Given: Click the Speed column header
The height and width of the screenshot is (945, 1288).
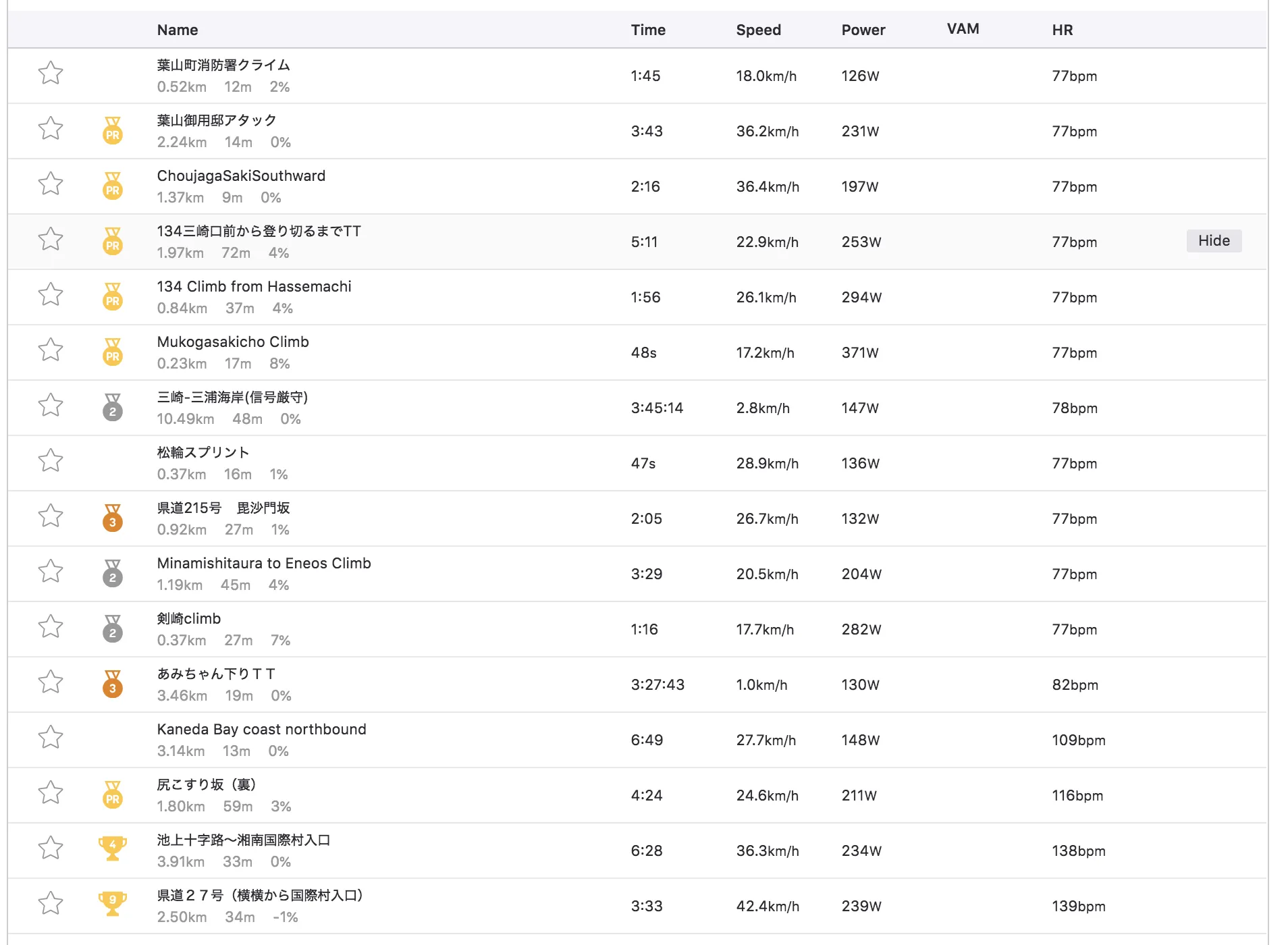Looking at the screenshot, I should 758,30.
